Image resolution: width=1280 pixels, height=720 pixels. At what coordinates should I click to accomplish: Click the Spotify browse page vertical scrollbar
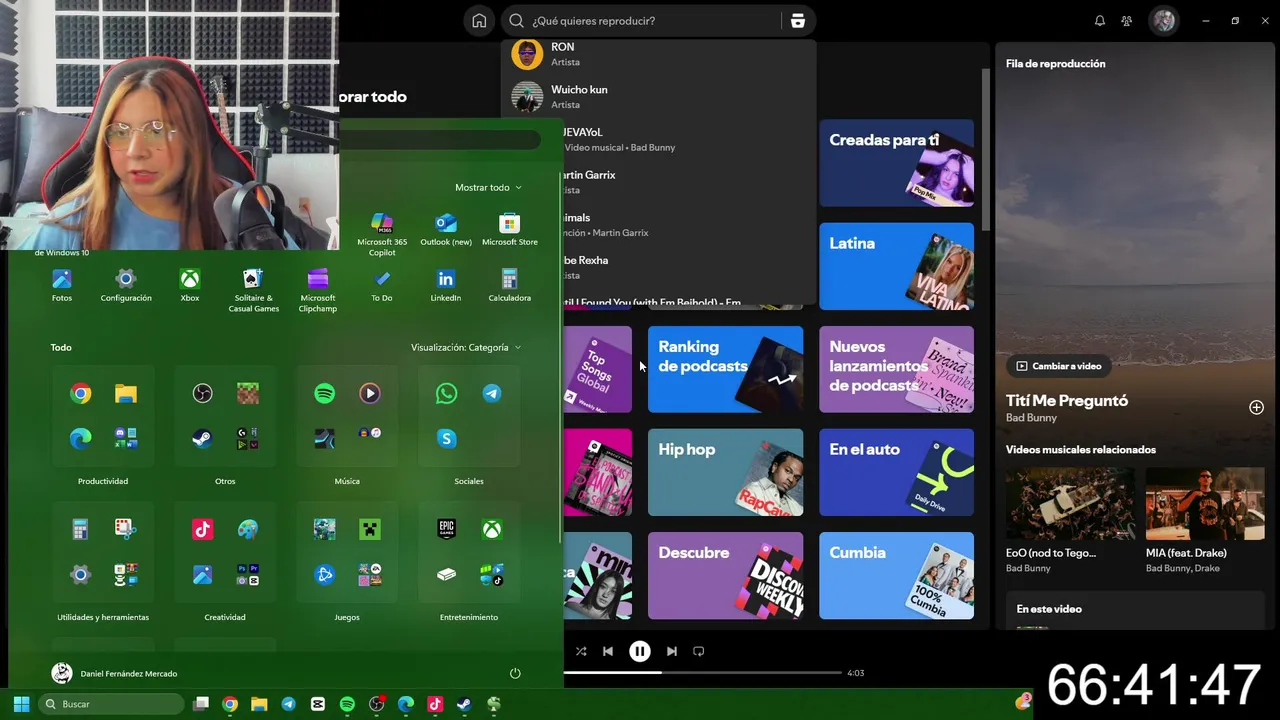(984, 149)
